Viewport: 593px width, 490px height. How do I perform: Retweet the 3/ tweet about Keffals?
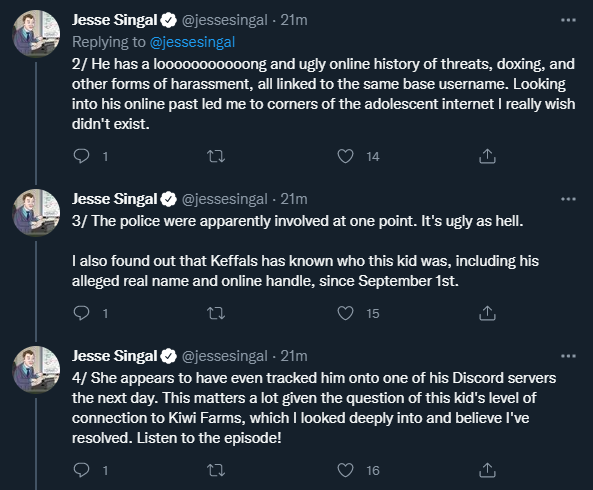point(216,313)
